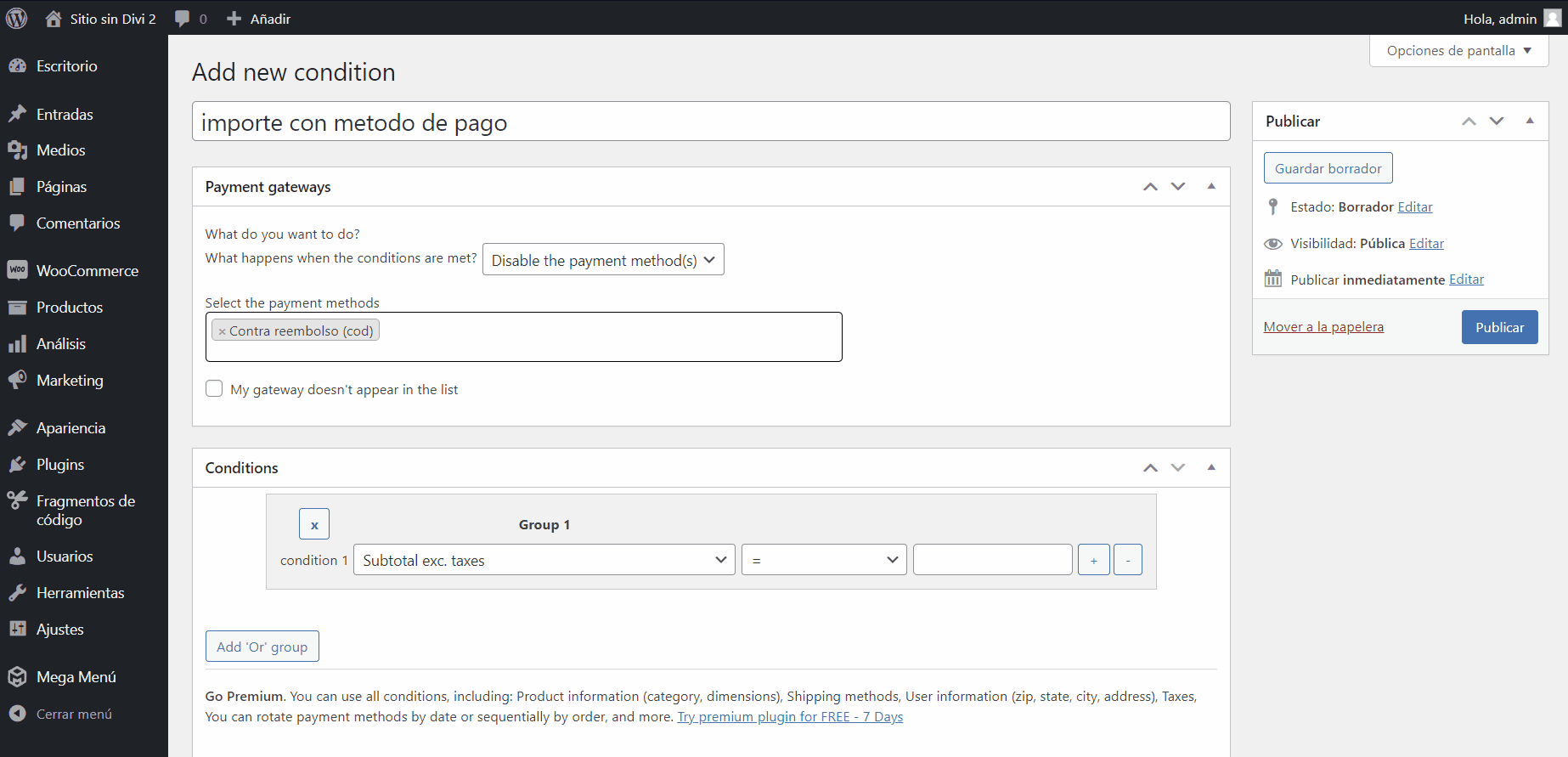Viewport: 1568px width, 757px height.
Task: Click the condition value input field
Action: coord(992,560)
